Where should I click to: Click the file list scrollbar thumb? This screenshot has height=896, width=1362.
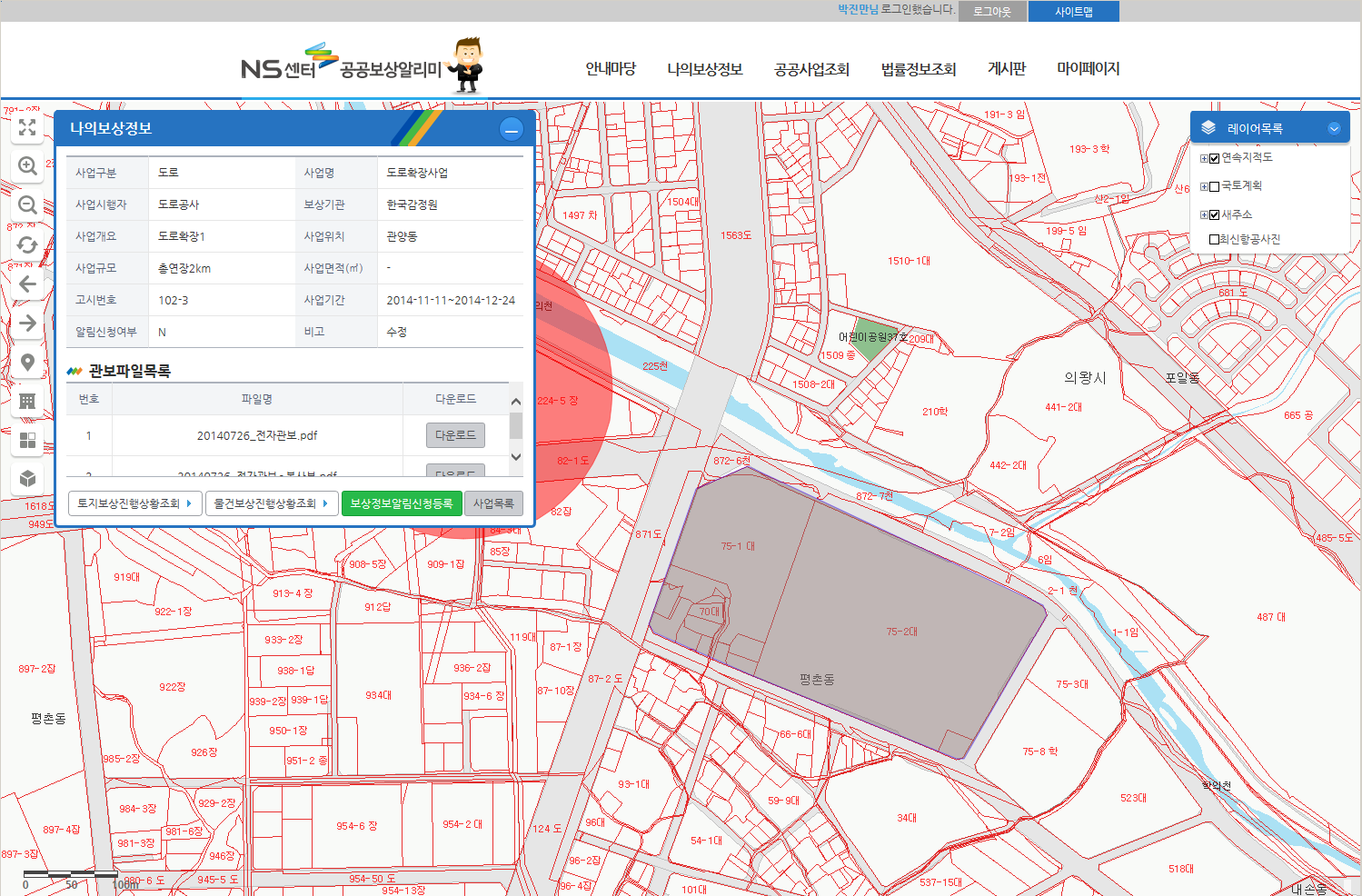coord(516,424)
